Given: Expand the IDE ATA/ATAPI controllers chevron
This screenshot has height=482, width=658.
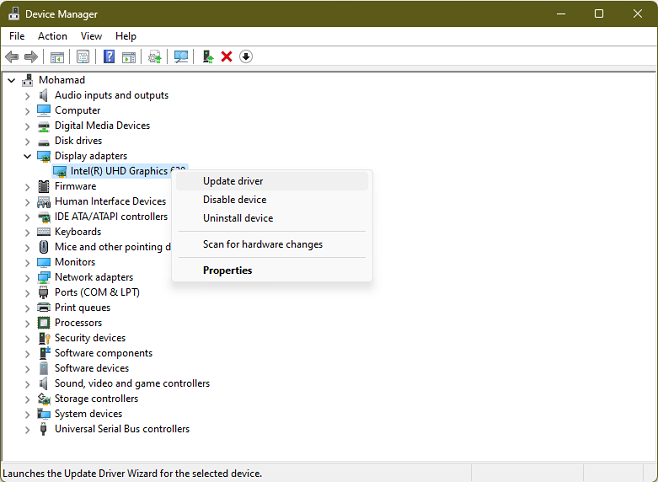Looking at the screenshot, I should coord(27,217).
